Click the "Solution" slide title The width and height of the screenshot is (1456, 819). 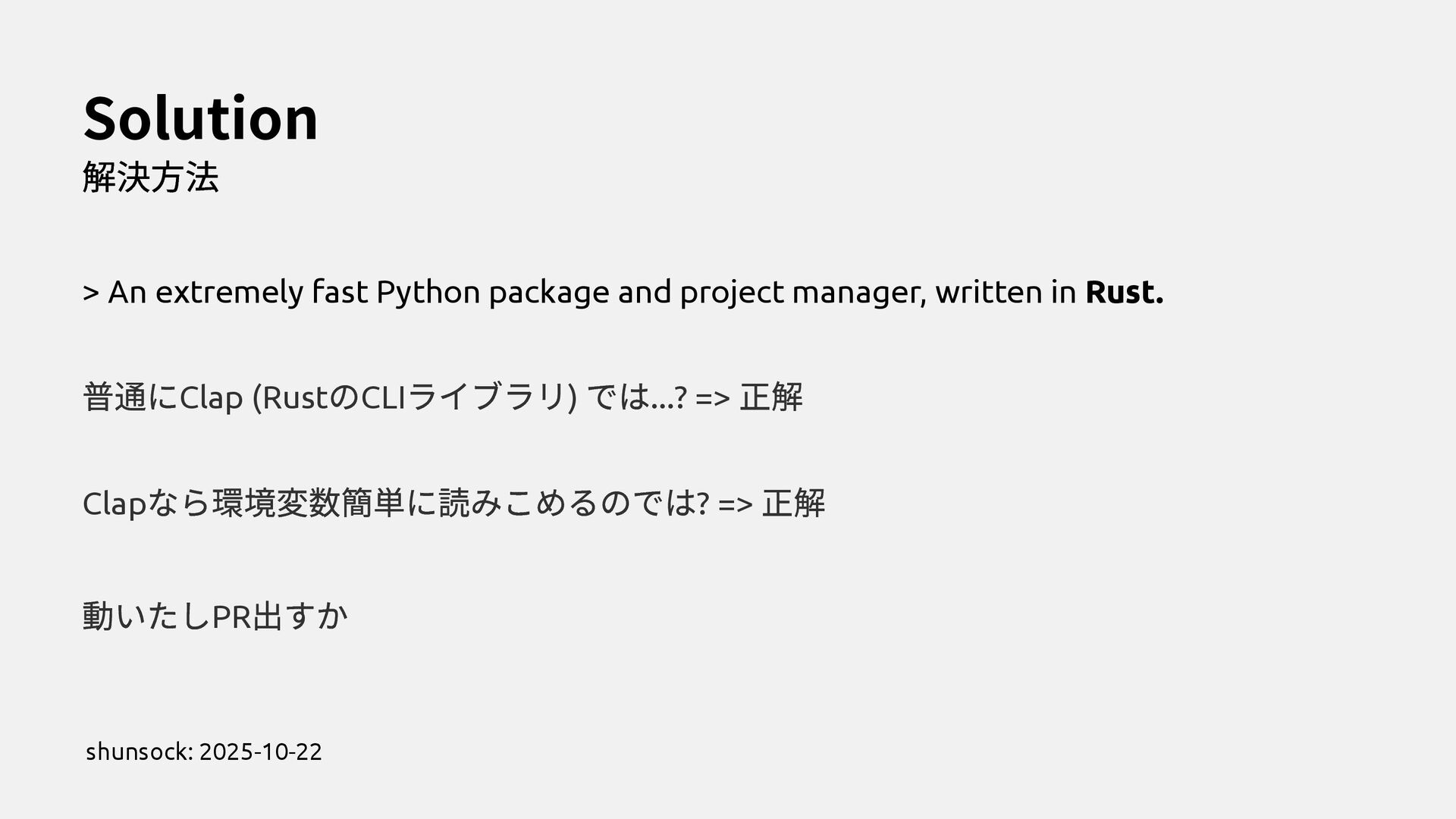click(x=201, y=119)
